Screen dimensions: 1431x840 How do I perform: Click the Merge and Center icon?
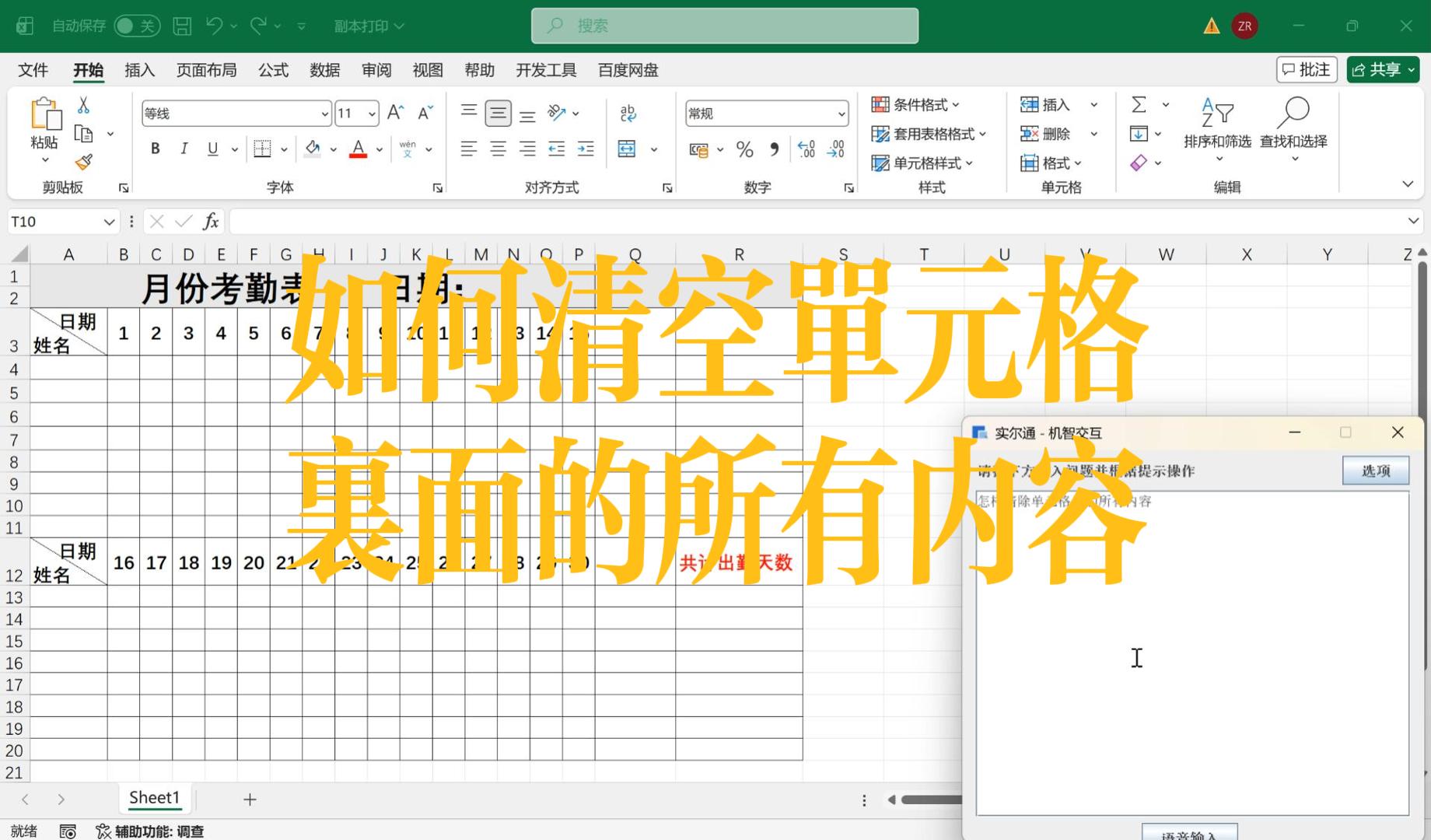(627, 149)
